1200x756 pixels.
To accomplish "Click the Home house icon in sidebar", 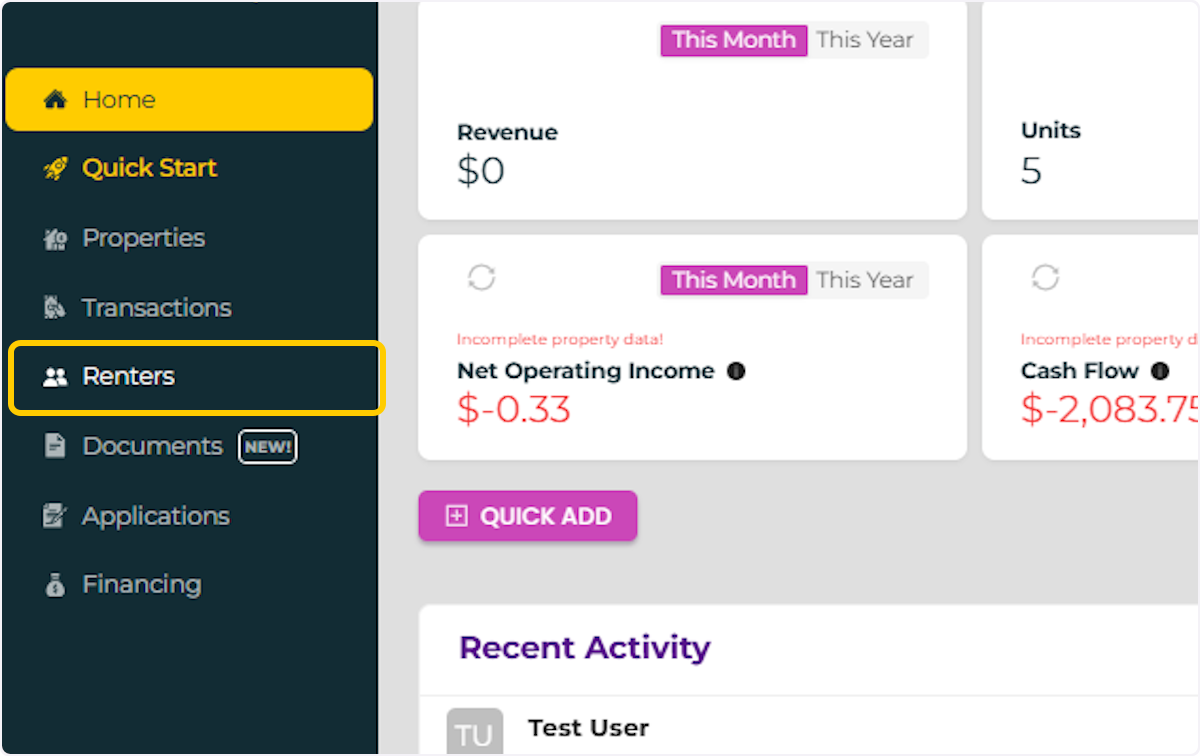I will pos(55,100).
